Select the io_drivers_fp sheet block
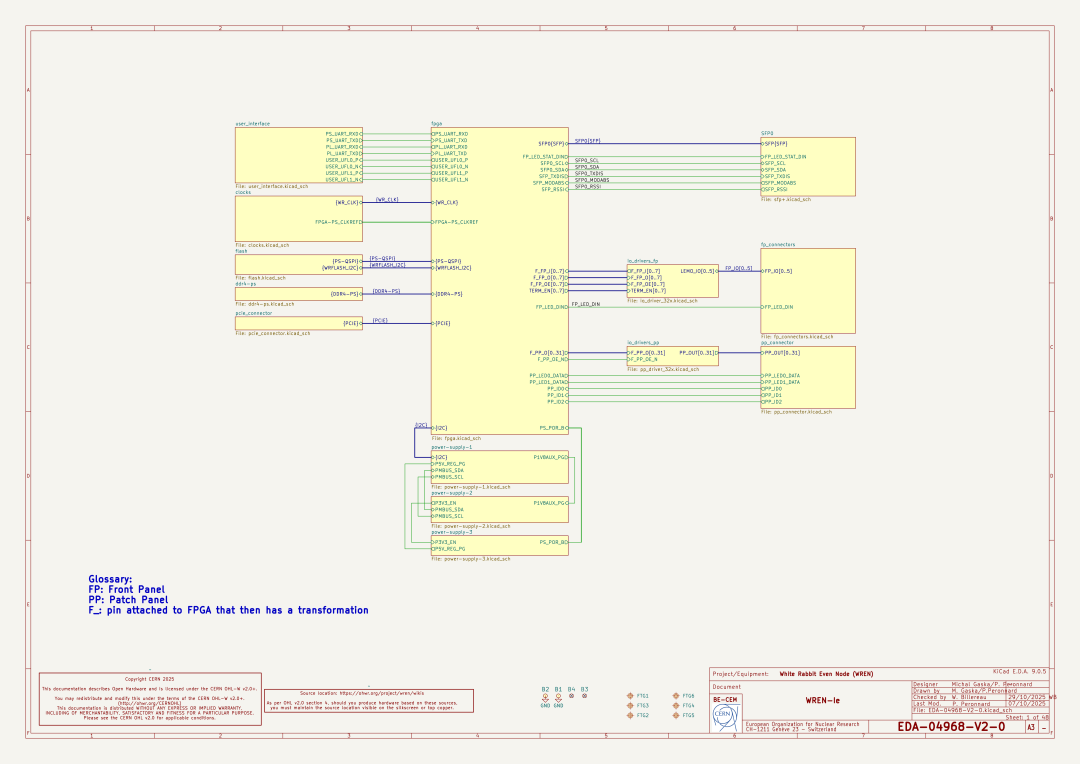Viewport: 1080px width, 764px height. click(x=672, y=281)
